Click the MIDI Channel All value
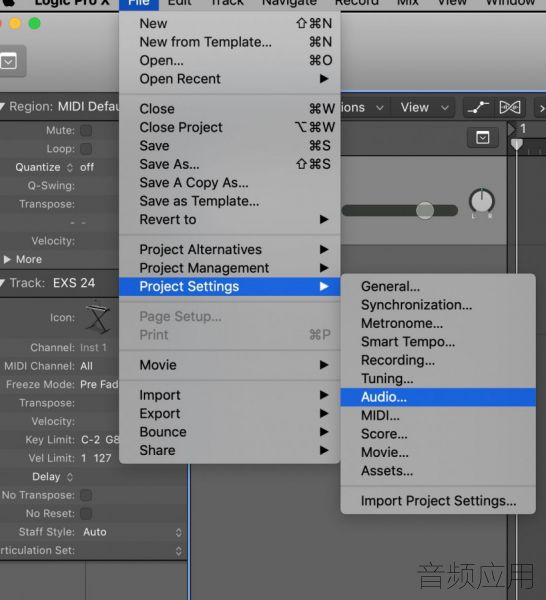This screenshot has width=546, height=600. pyautogui.click(x=86, y=366)
